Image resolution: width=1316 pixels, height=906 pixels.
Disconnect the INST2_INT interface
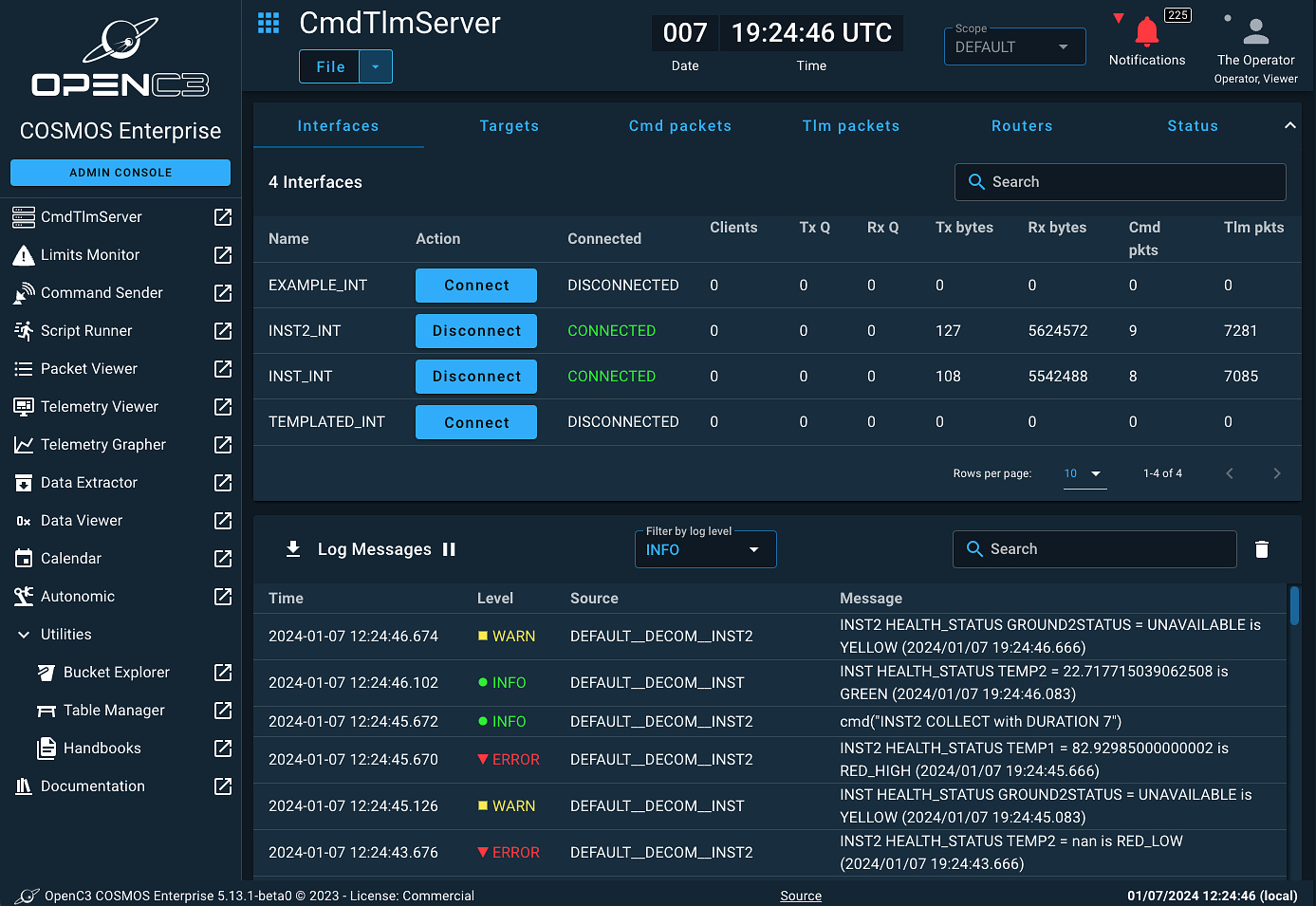click(476, 331)
